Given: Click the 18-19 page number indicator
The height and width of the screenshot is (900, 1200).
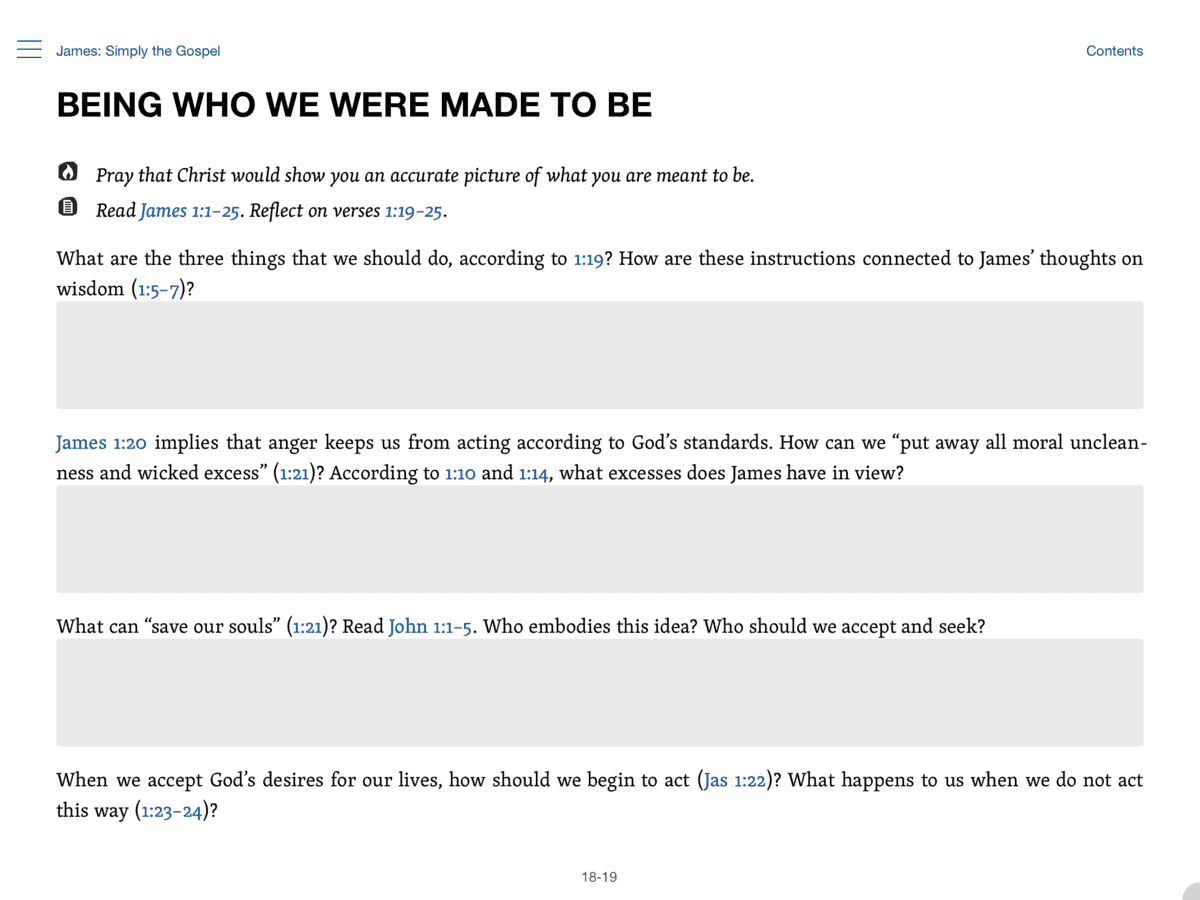Looking at the screenshot, I should click(x=599, y=877).
